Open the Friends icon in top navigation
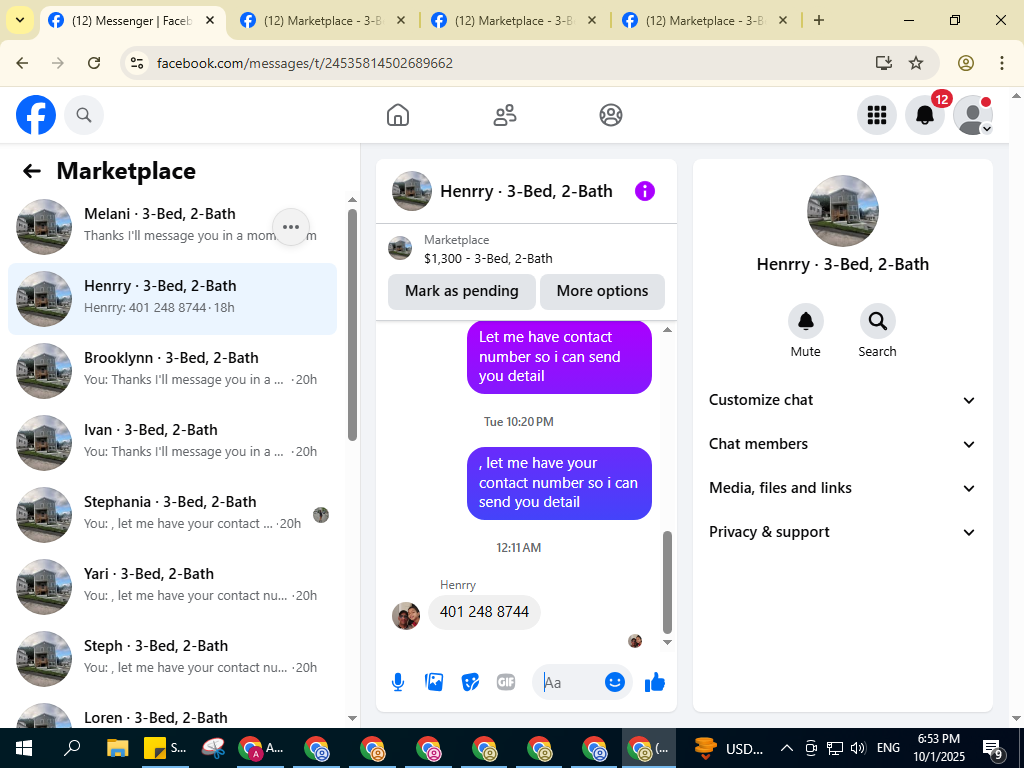 click(505, 115)
